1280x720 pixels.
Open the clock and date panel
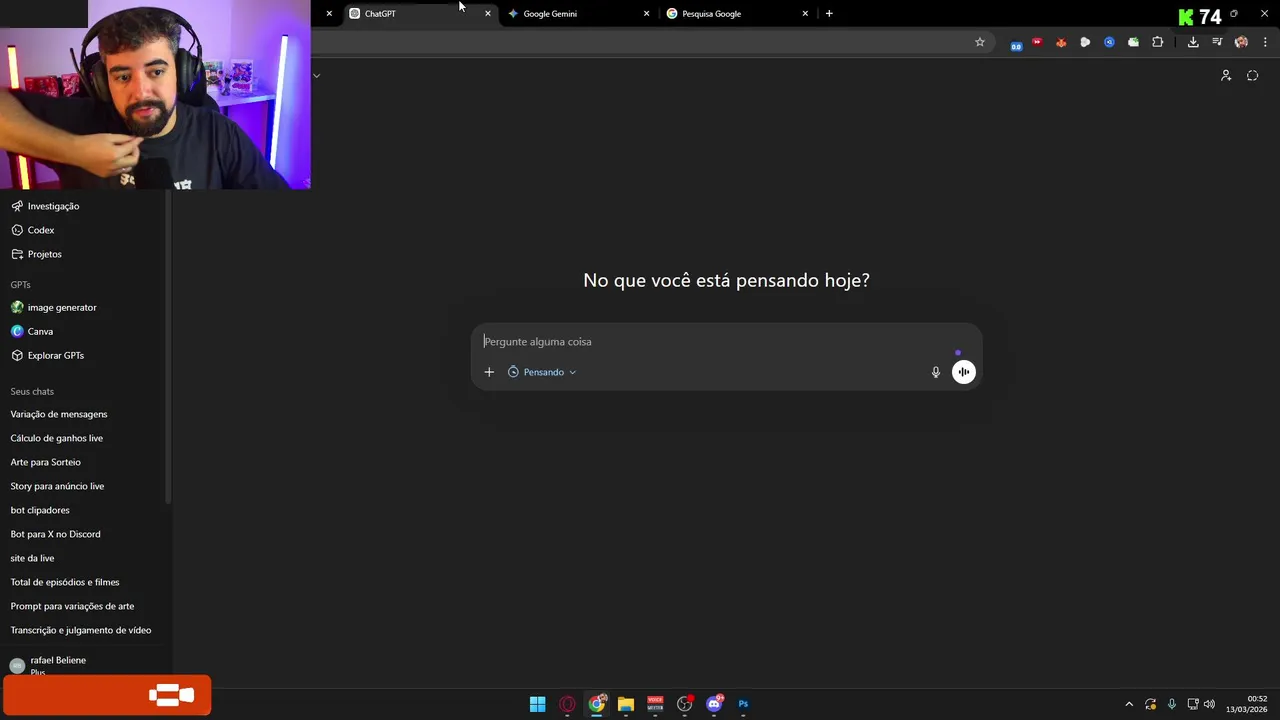(x=1248, y=704)
